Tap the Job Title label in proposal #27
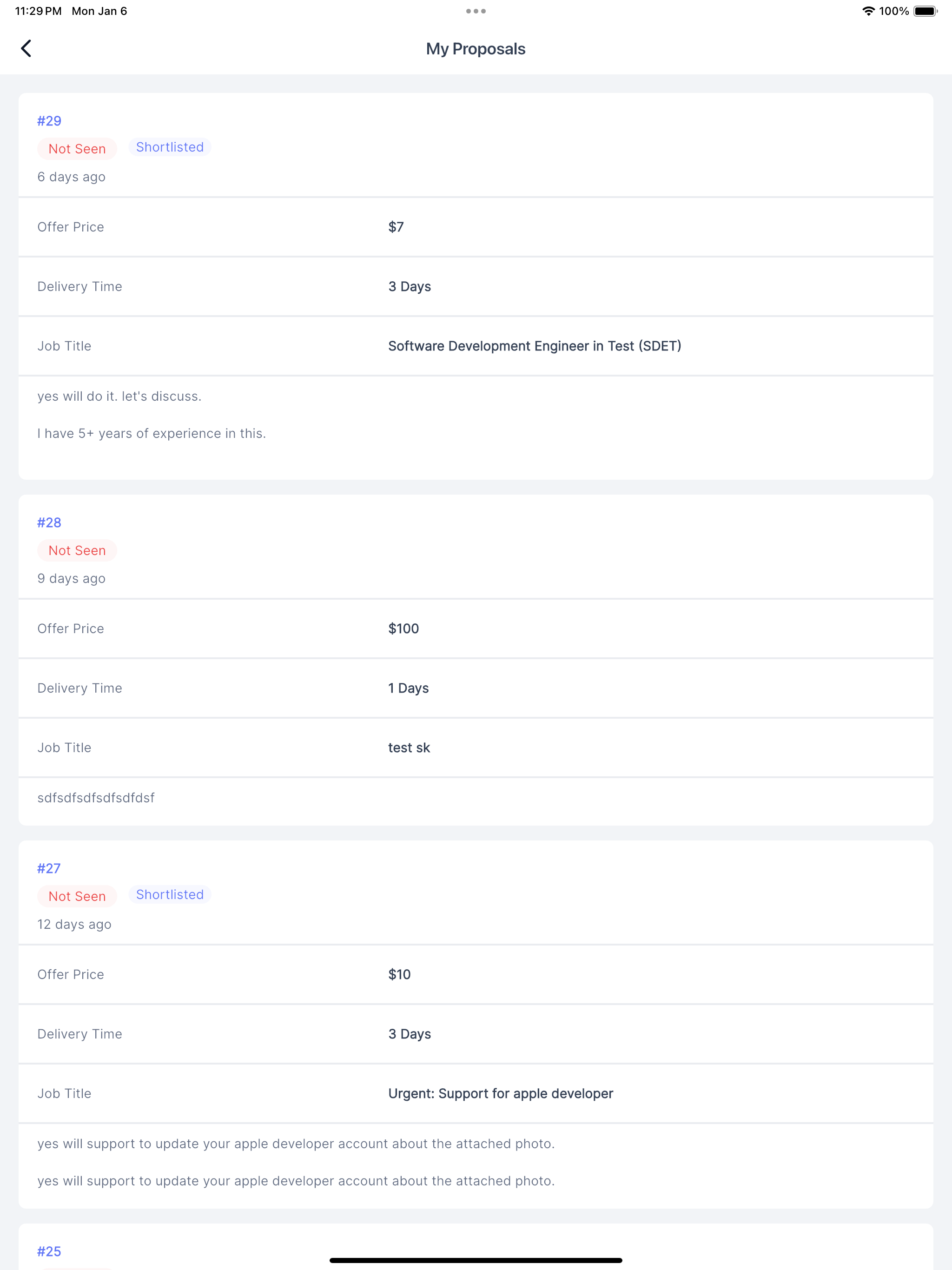 tap(64, 1093)
